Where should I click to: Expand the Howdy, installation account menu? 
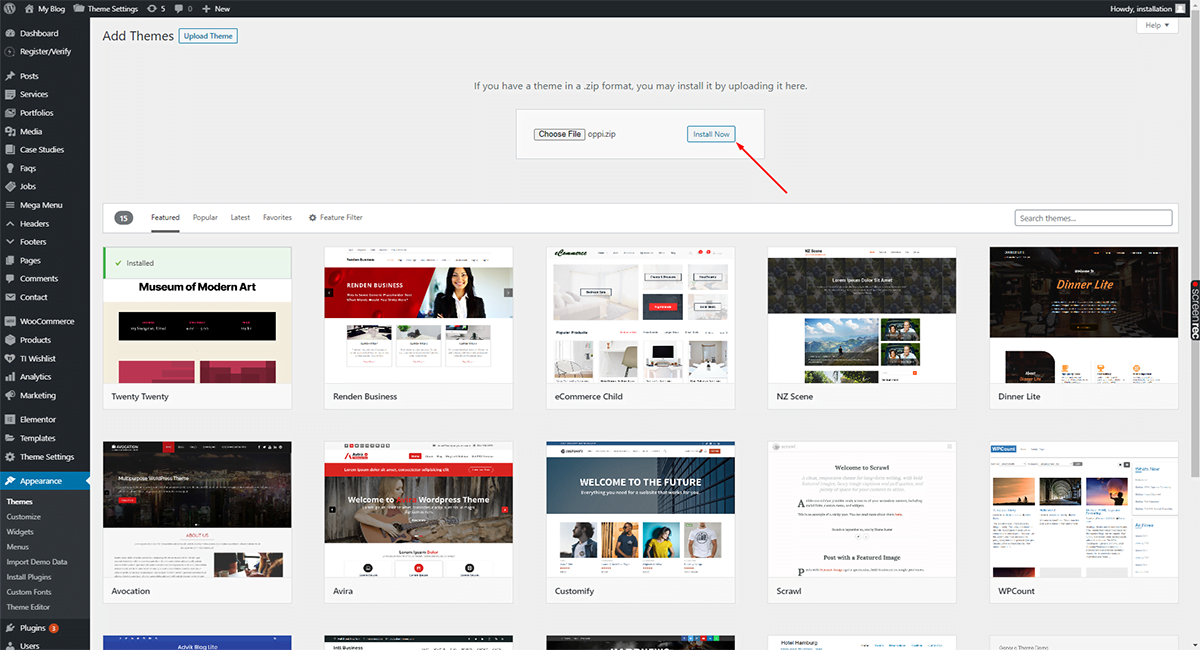point(1148,8)
